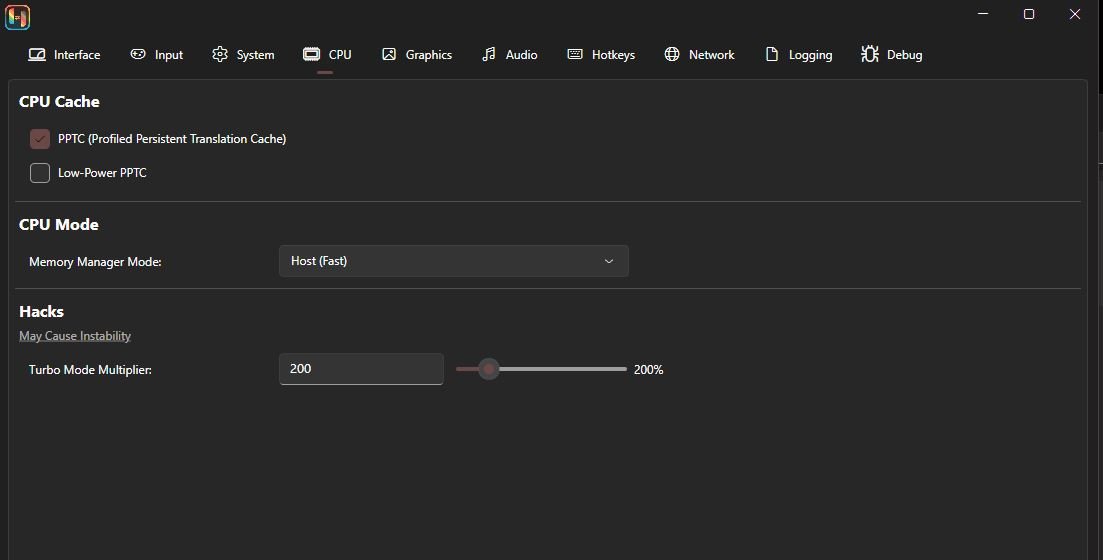Click the Ryujinx app logo icon

coord(18,17)
